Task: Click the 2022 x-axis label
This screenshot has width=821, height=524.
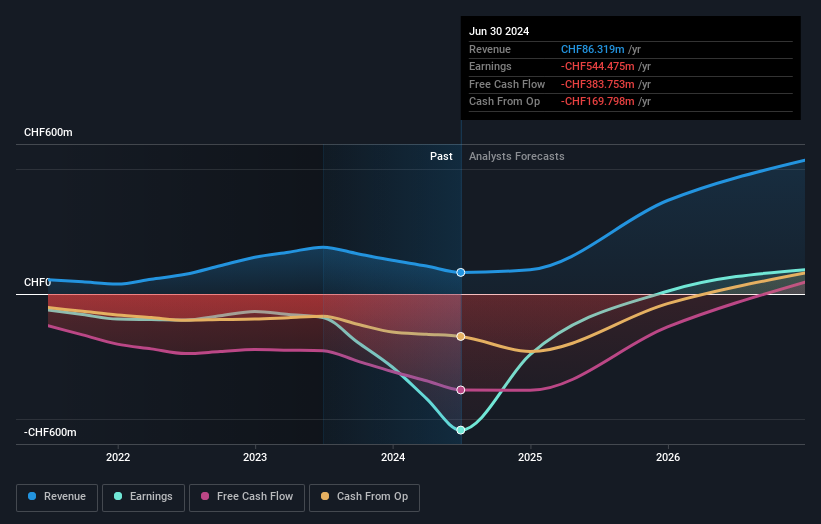Action: 118,457
